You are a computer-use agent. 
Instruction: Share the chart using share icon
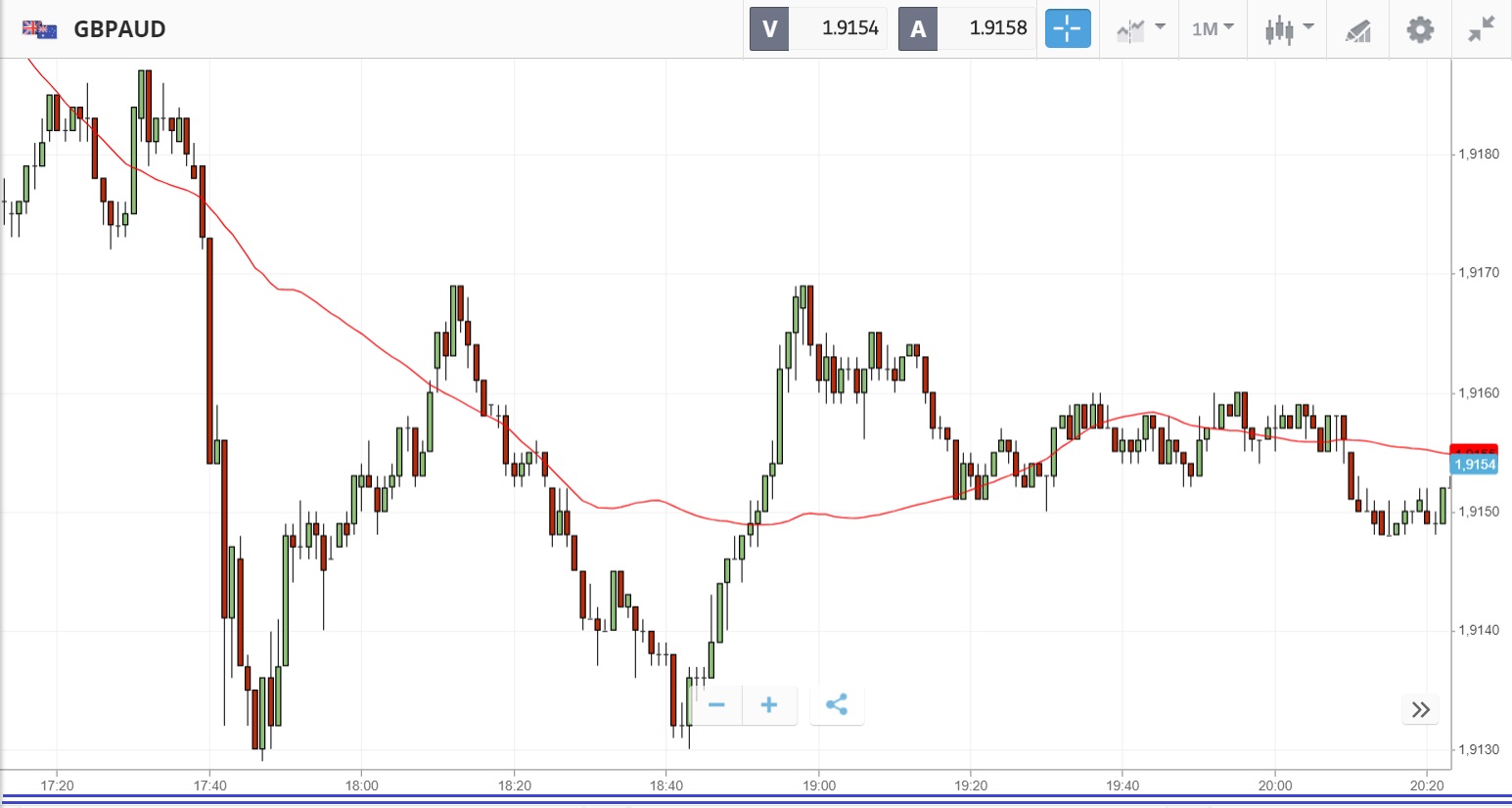pyautogui.click(x=837, y=705)
